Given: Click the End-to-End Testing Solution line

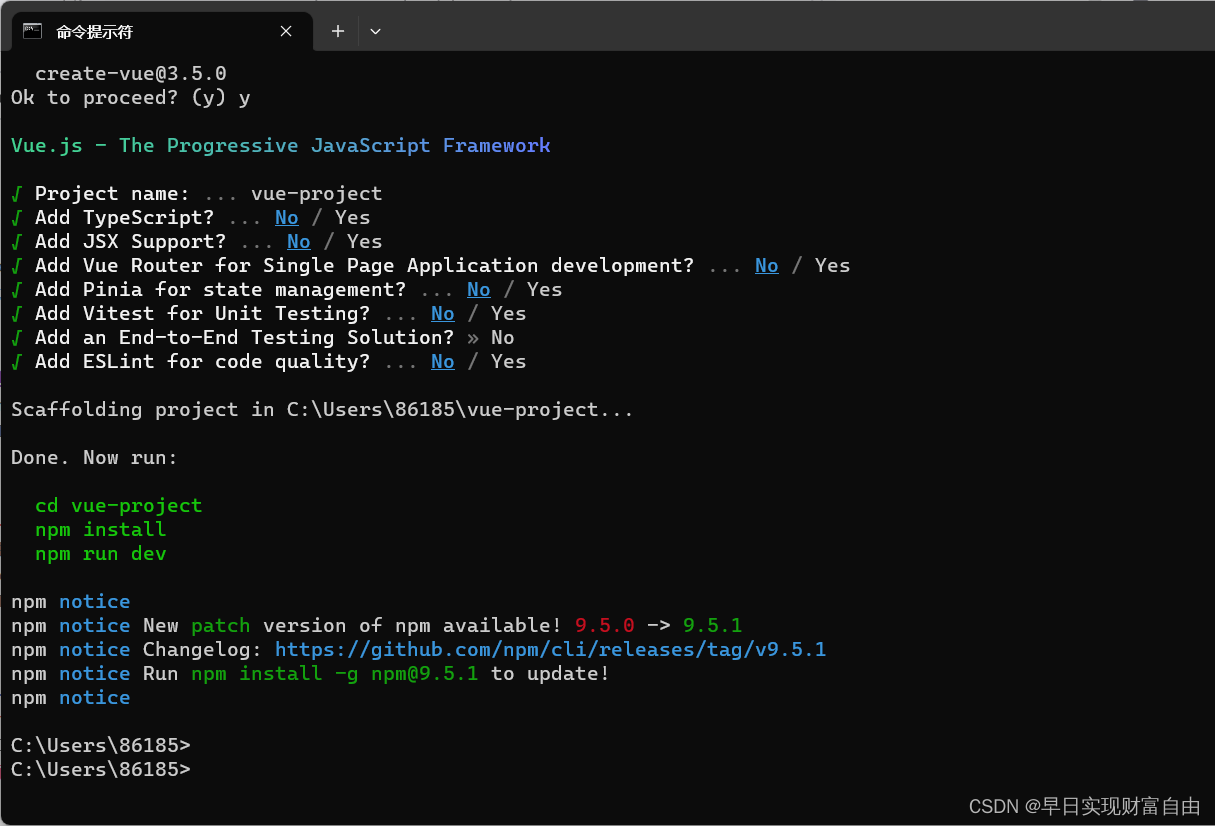Looking at the screenshot, I should tap(263, 337).
